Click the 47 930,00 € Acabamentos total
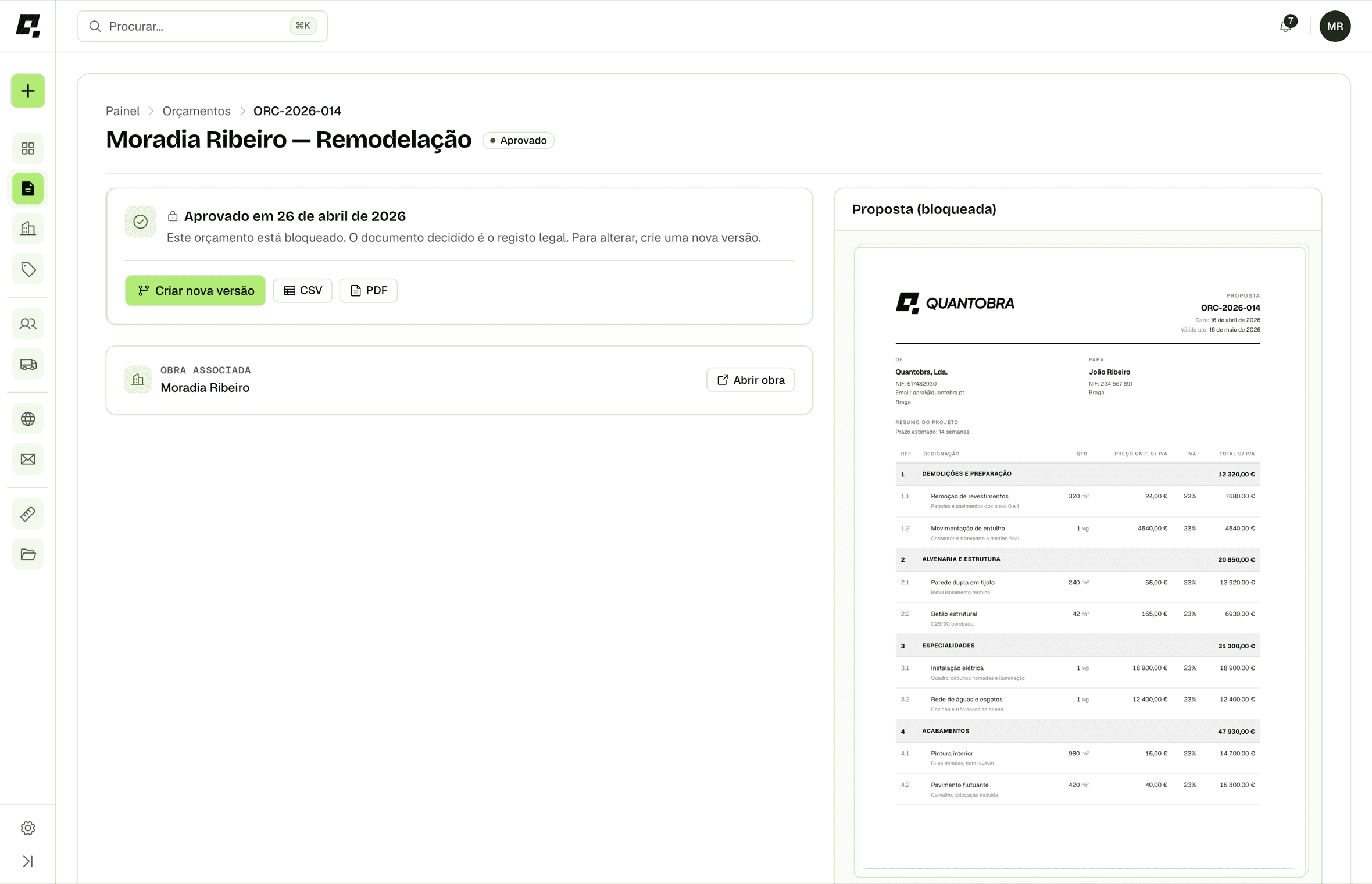The width and height of the screenshot is (1372, 884). tap(1236, 732)
